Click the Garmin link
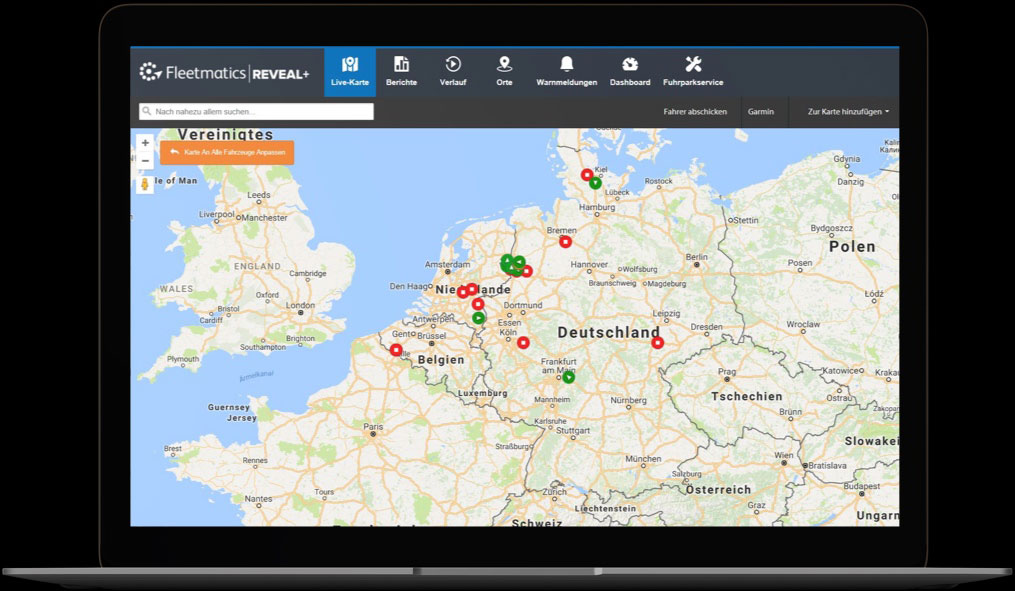Viewport: 1015px width, 591px height. (761, 111)
